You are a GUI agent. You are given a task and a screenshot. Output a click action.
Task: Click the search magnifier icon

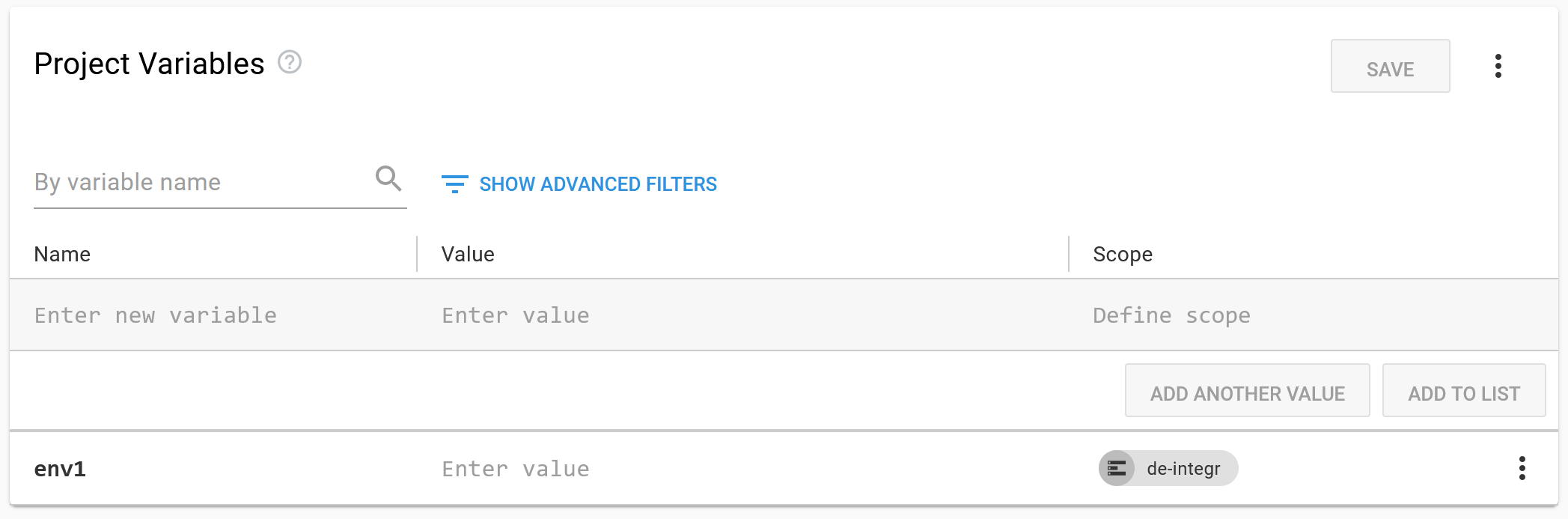[x=388, y=179]
